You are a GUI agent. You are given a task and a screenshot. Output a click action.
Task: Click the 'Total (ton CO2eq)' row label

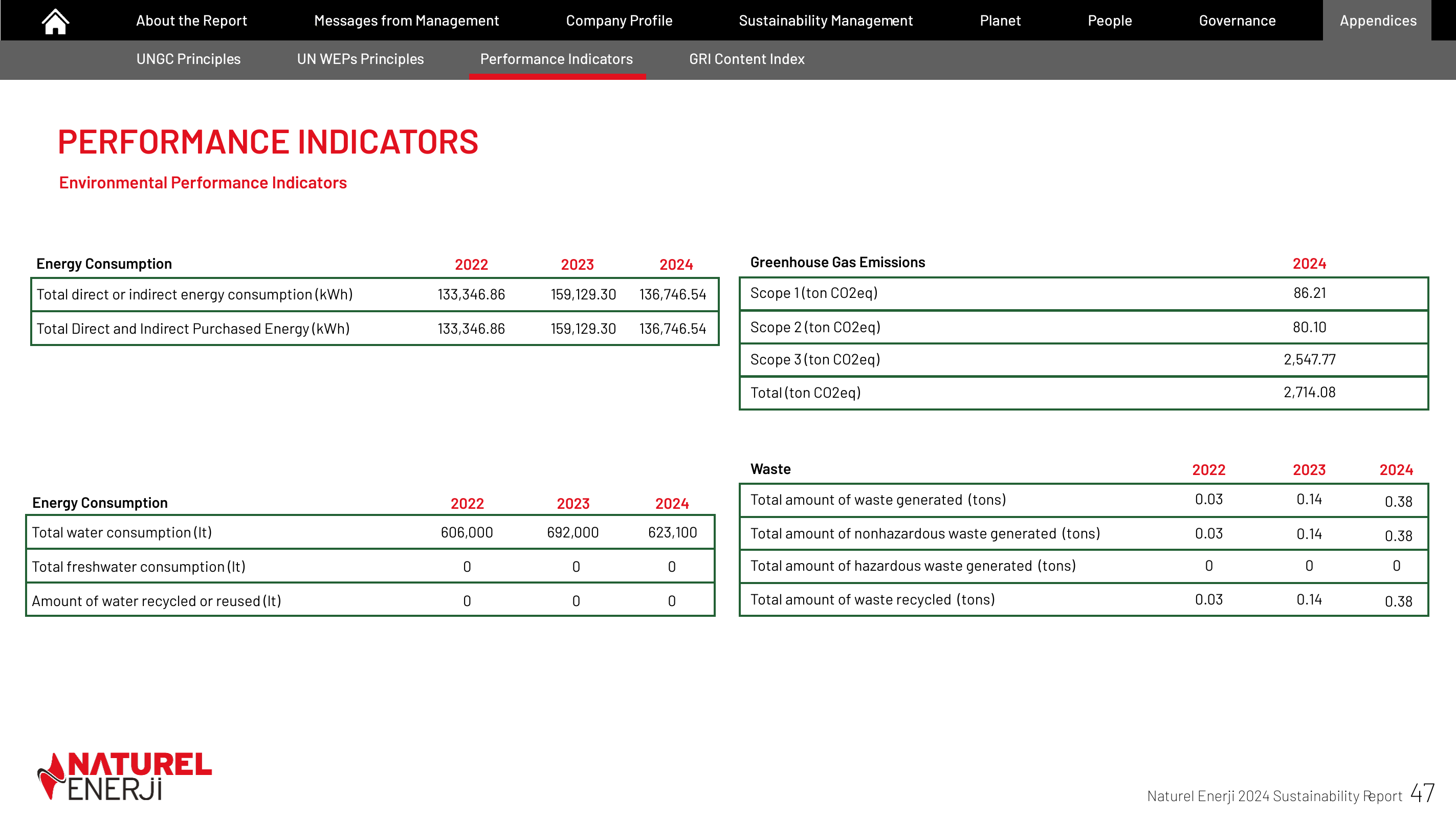tap(805, 393)
